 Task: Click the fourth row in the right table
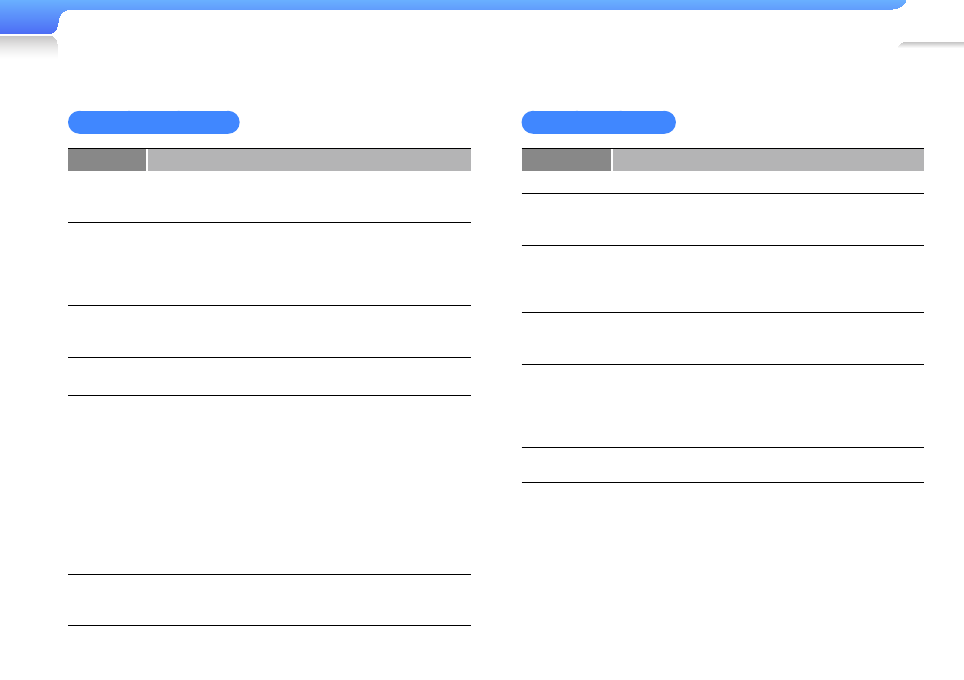click(723, 338)
